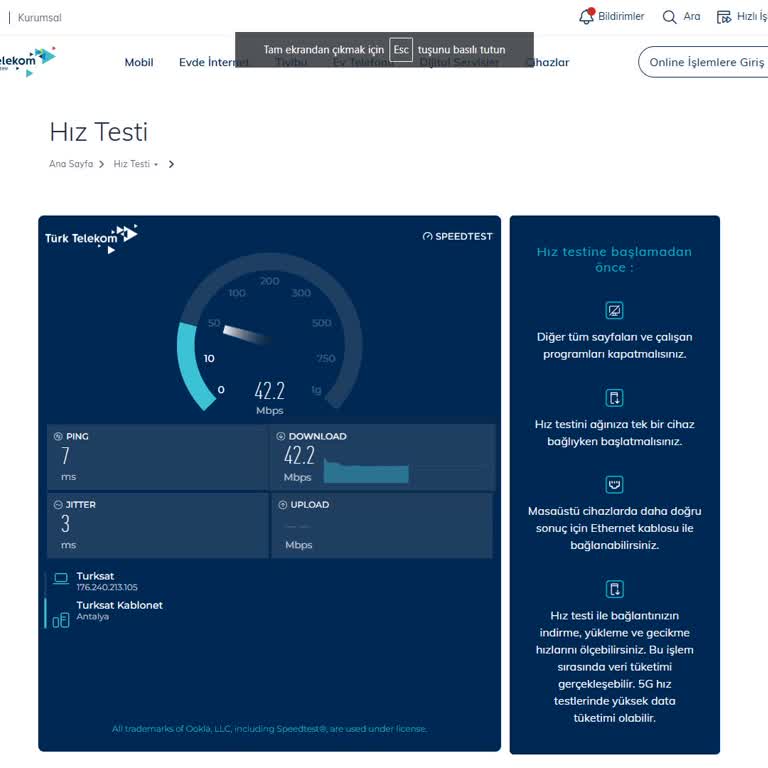Click the IP address 176.240.213.105
The image size is (768, 768).
[107, 587]
